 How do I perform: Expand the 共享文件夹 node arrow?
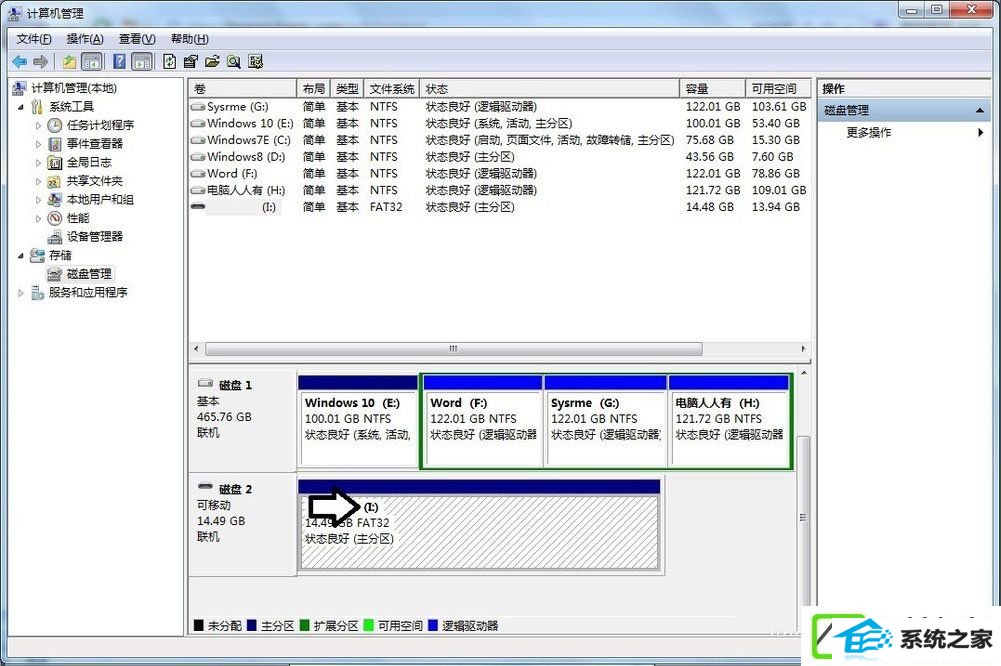38,181
